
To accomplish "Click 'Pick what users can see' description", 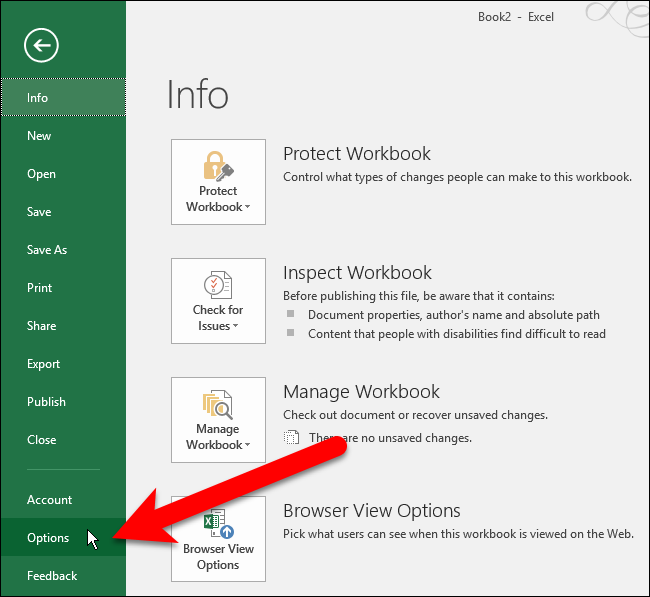I will coord(458,534).
